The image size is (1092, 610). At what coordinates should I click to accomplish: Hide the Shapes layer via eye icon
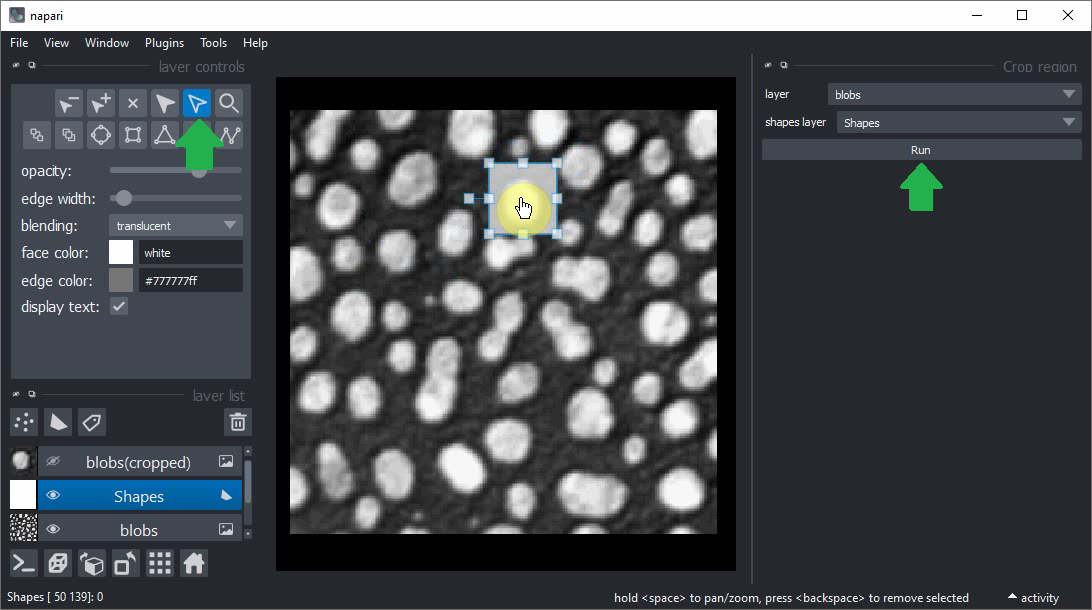[x=54, y=496]
